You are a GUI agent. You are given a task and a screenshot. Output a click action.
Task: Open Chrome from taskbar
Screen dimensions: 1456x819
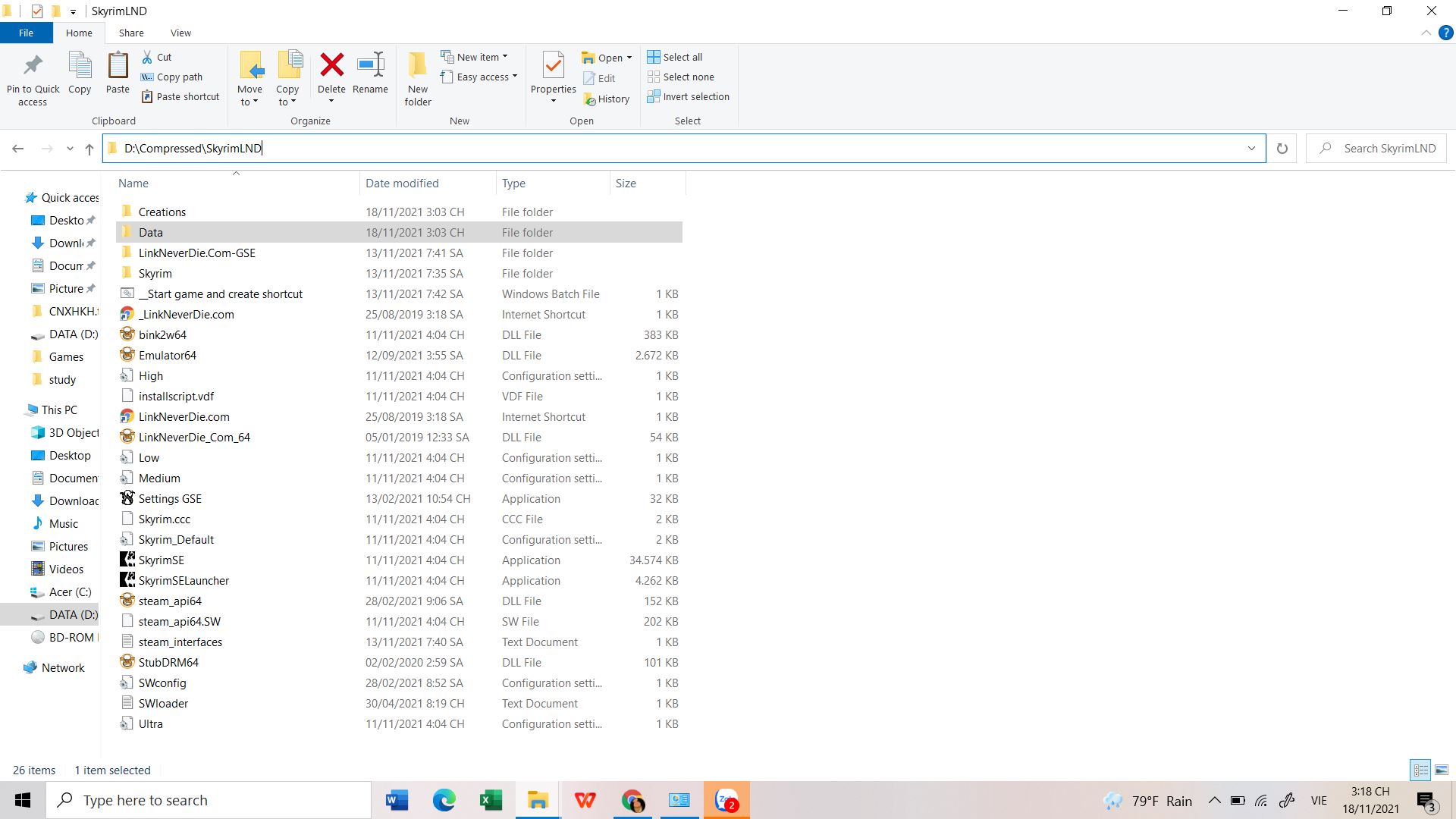pos(632,800)
